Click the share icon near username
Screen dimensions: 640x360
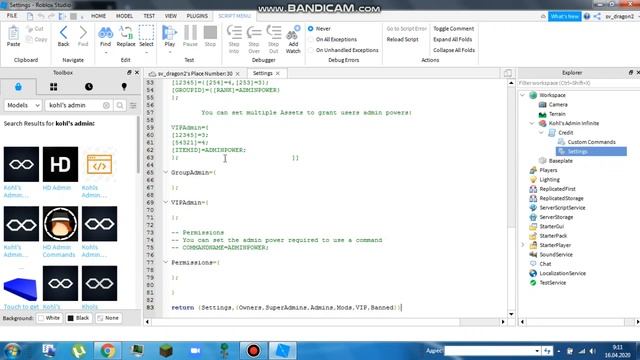pyautogui.click(x=597, y=16)
